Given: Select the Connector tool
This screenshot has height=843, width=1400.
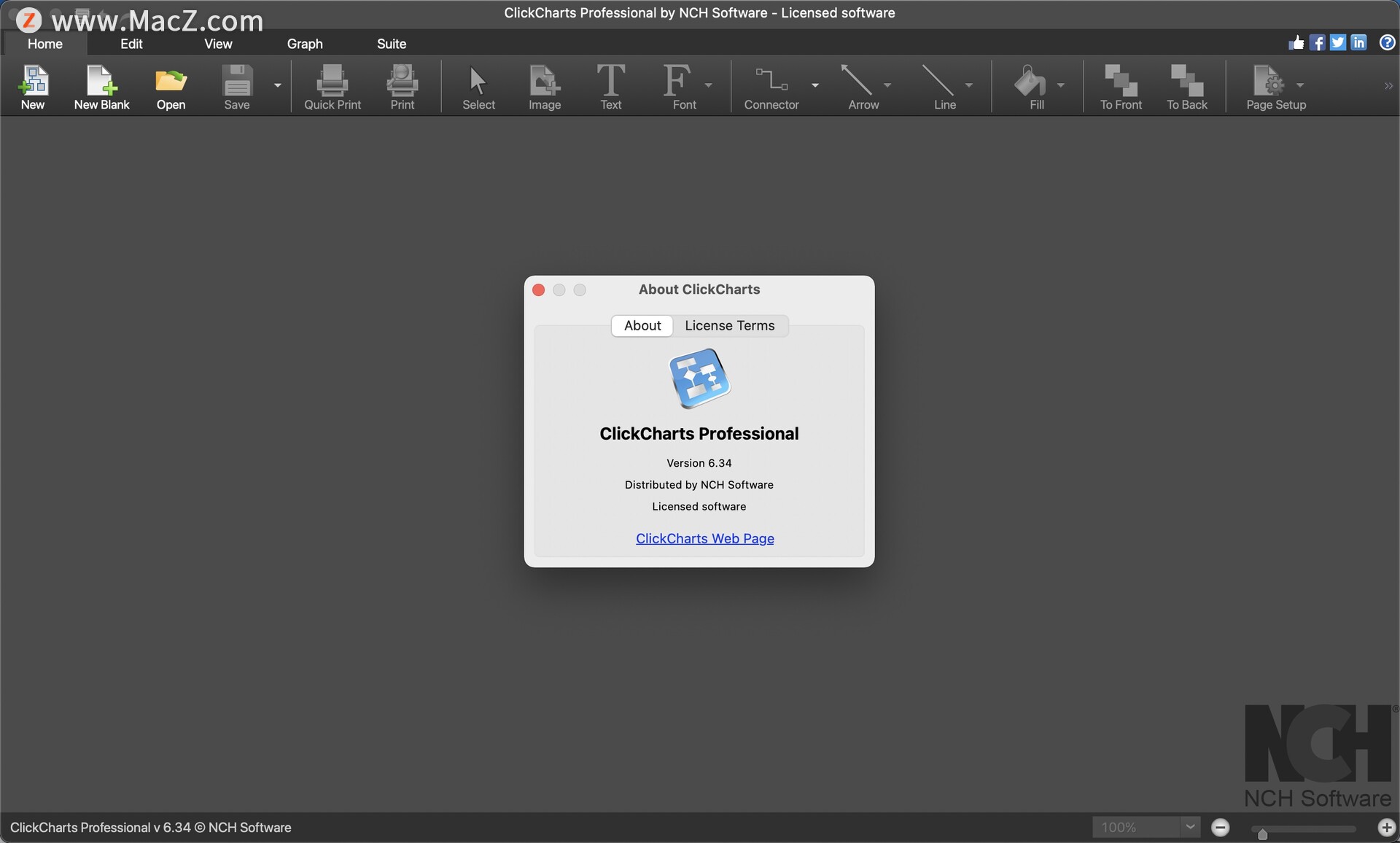Looking at the screenshot, I should point(771,85).
